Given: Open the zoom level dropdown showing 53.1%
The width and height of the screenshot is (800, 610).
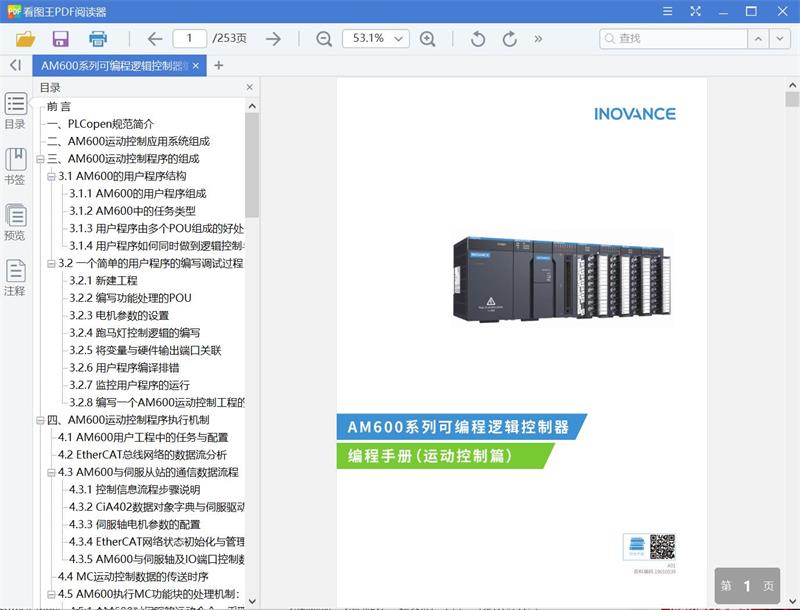Looking at the screenshot, I should click(x=376, y=38).
